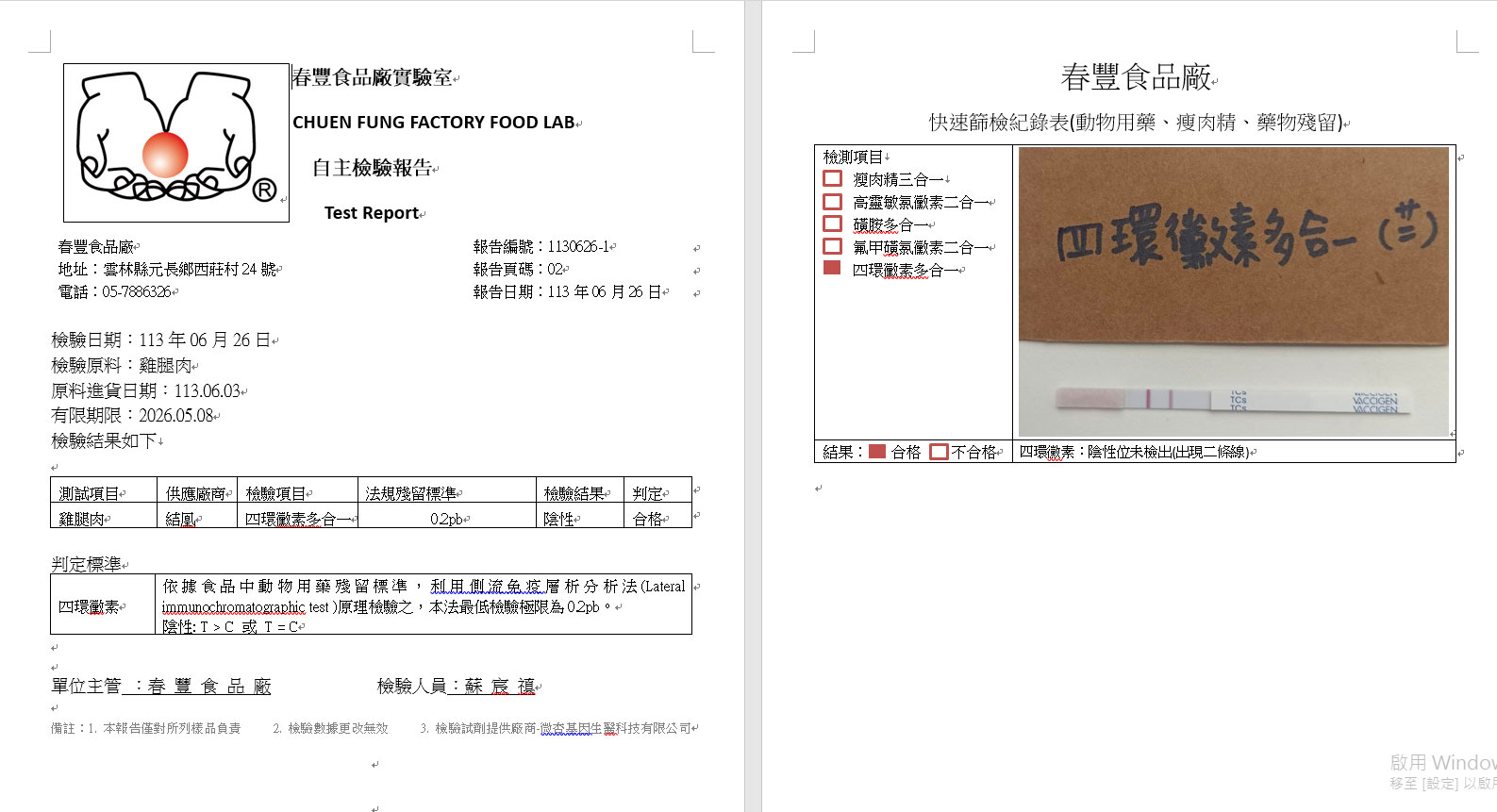Select the test strip photo
The width and height of the screenshot is (1497, 812).
[1234, 291]
